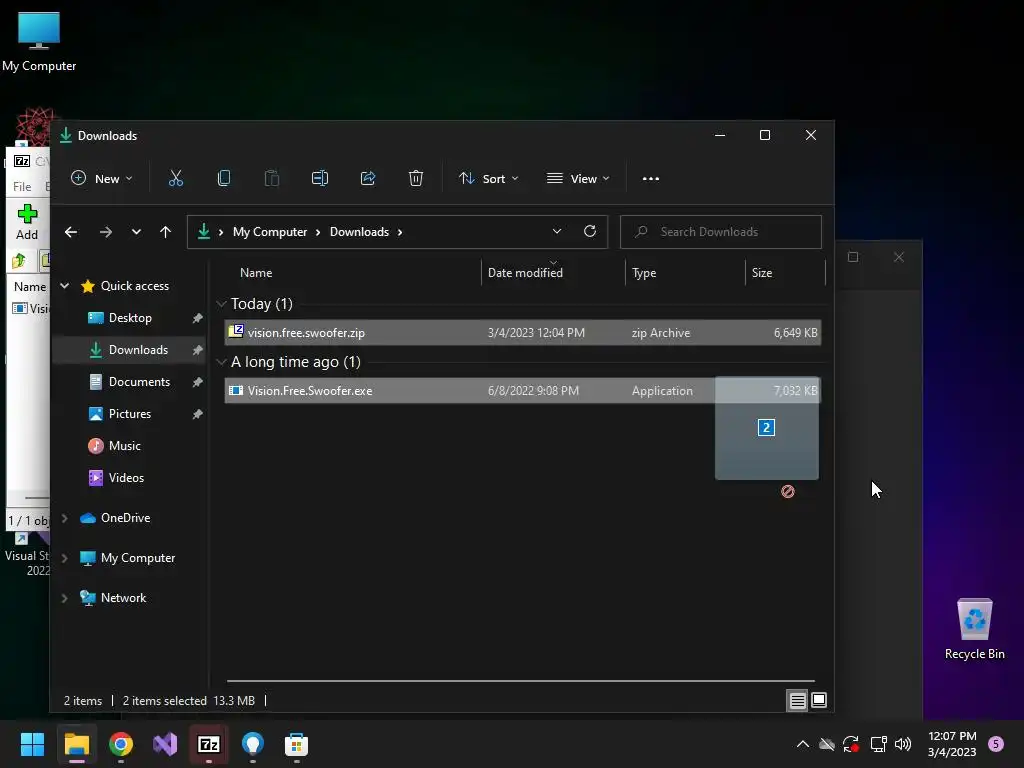Switch to details view layout icon

pyautogui.click(x=797, y=701)
